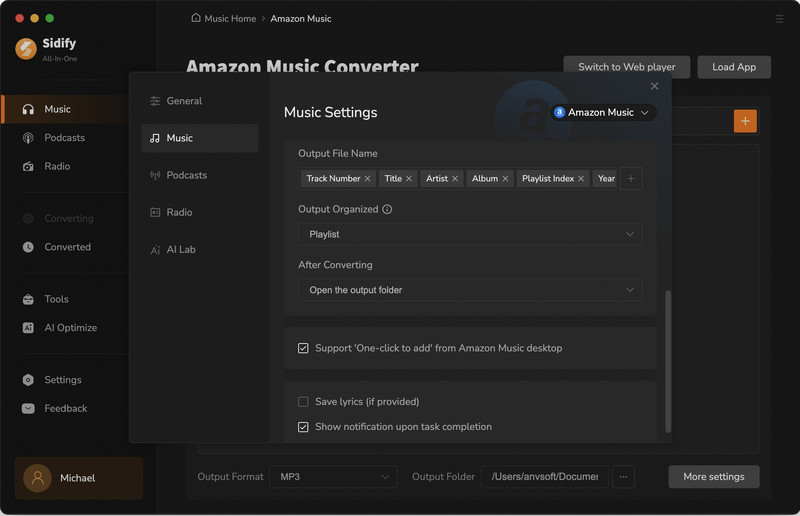Remove the Album tag from file name

click(505, 179)
